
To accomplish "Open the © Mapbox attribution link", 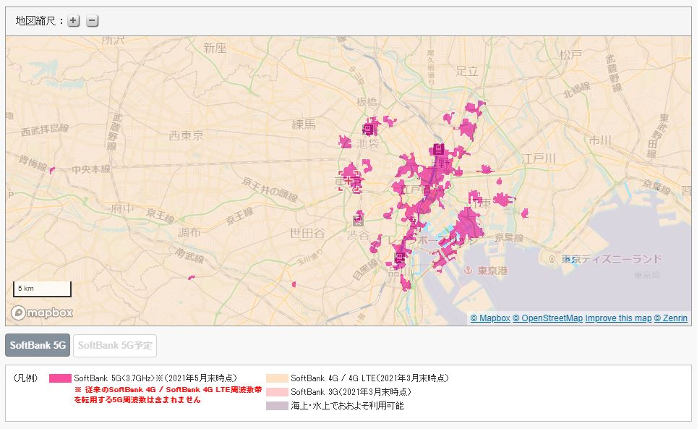I will (x=490, y=318).
